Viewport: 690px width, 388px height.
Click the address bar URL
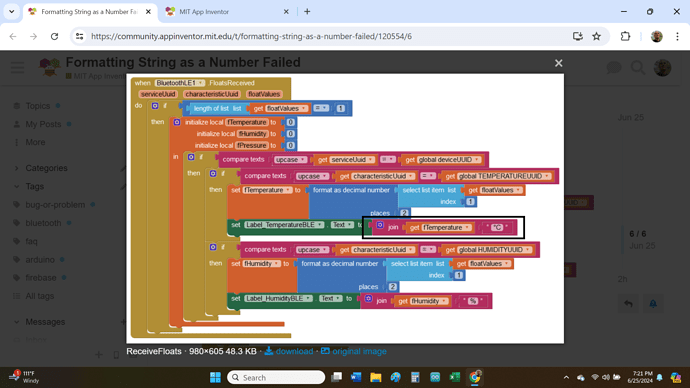(251, 37)
